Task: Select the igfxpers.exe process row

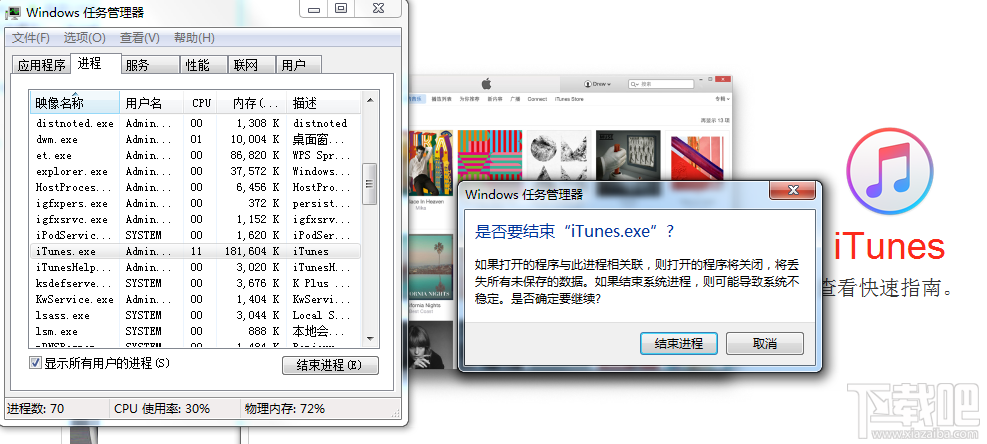Action: coord(195,203)
